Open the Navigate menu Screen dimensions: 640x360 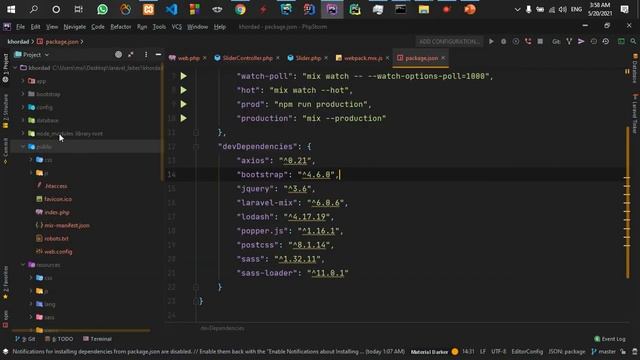coord(74,27)
